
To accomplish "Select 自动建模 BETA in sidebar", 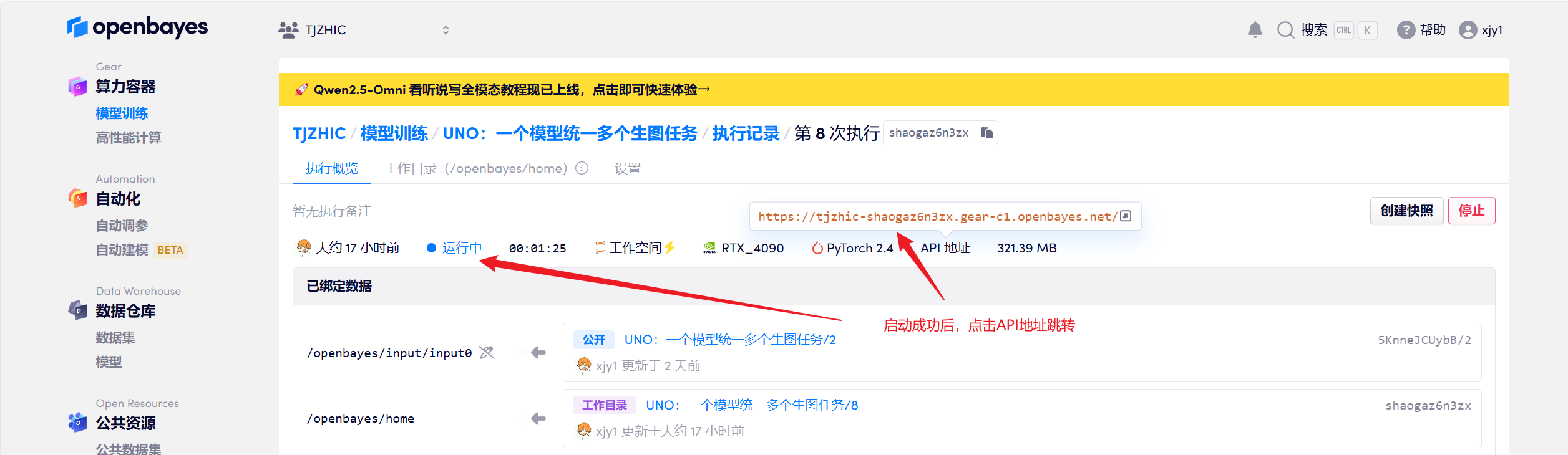I will (141, 250).
